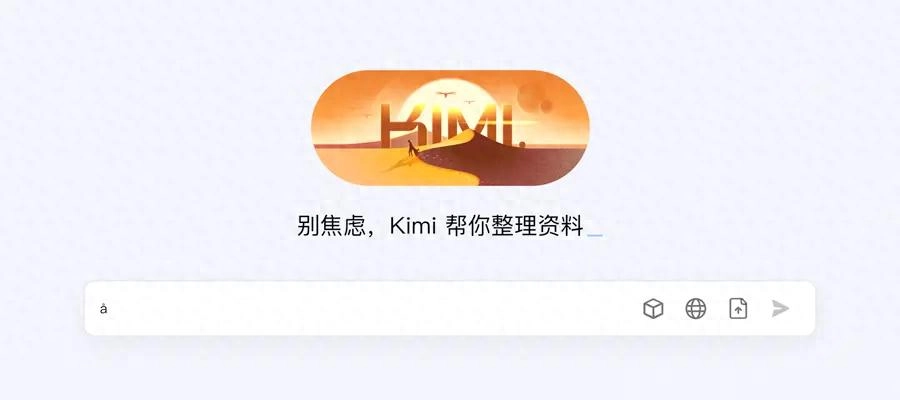
Task: Click the 'å' character in the input box
Action: (103, 309)
